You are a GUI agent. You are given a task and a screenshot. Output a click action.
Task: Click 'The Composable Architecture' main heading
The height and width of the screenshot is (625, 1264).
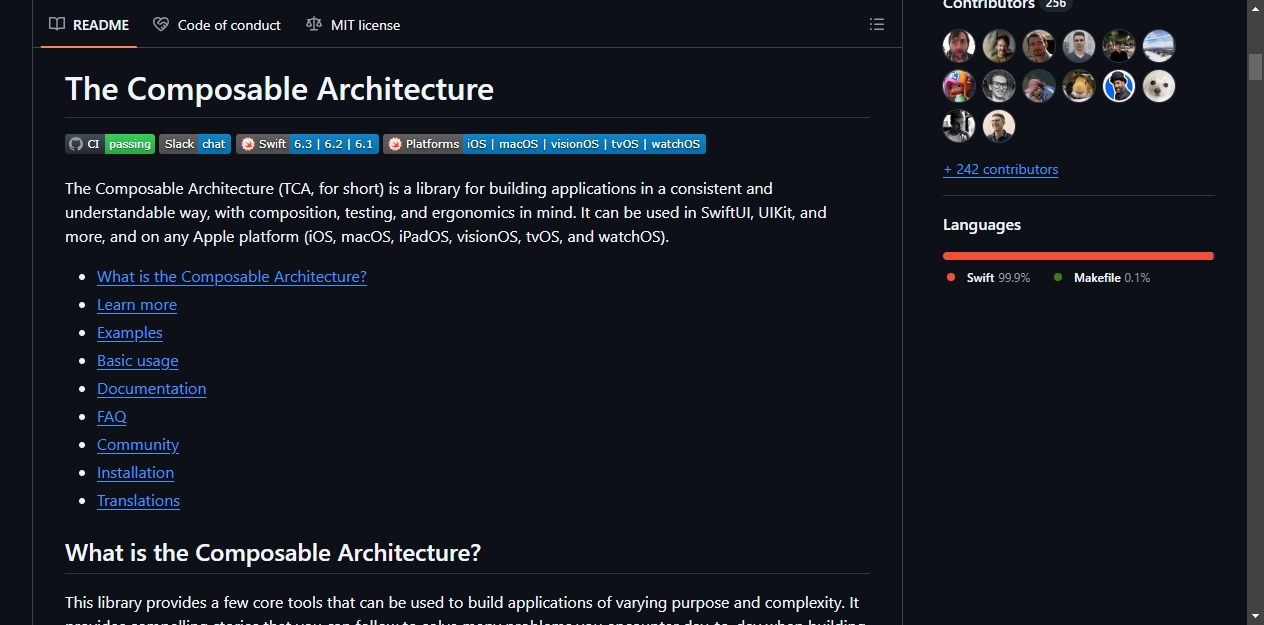click(280, 89)
